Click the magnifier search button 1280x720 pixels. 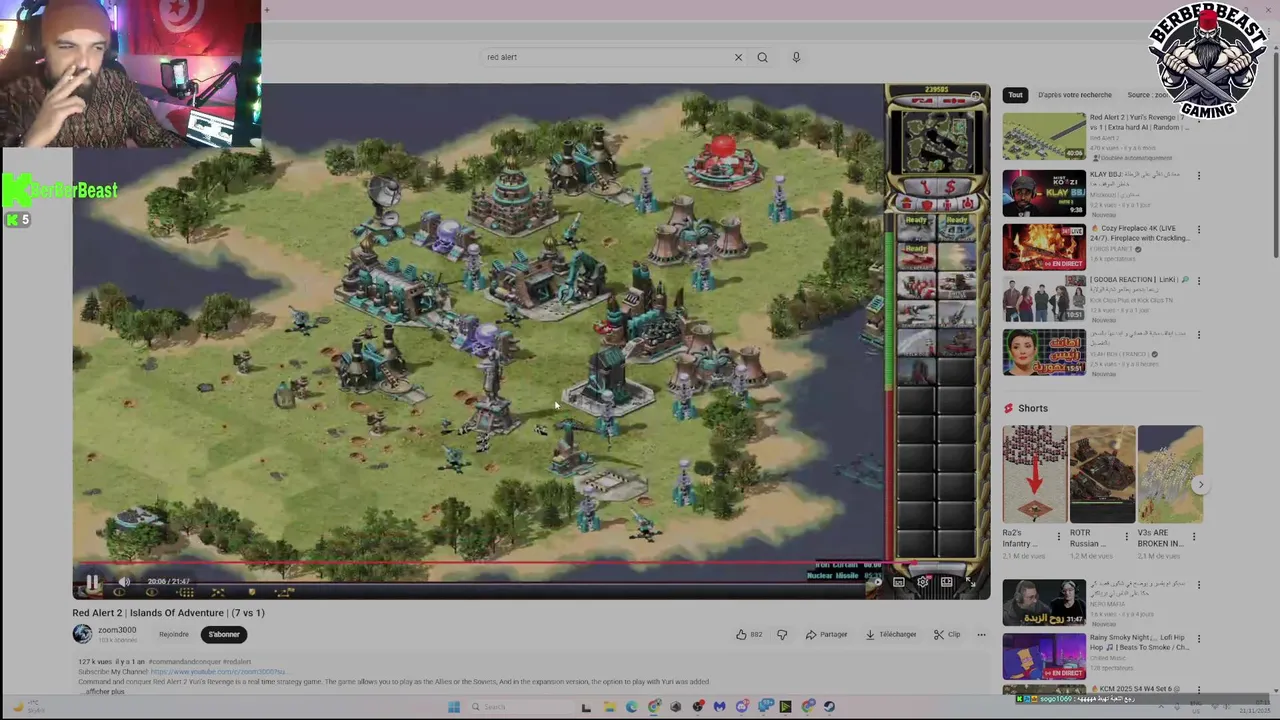[762, 57]
